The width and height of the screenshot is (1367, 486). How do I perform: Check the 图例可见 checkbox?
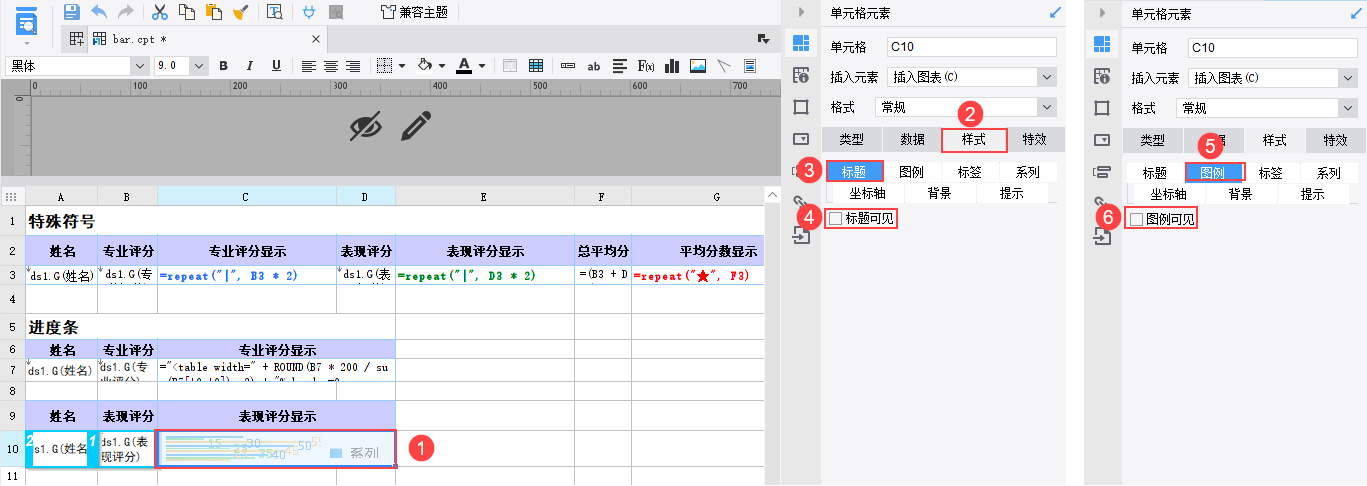click(1136, 219)
